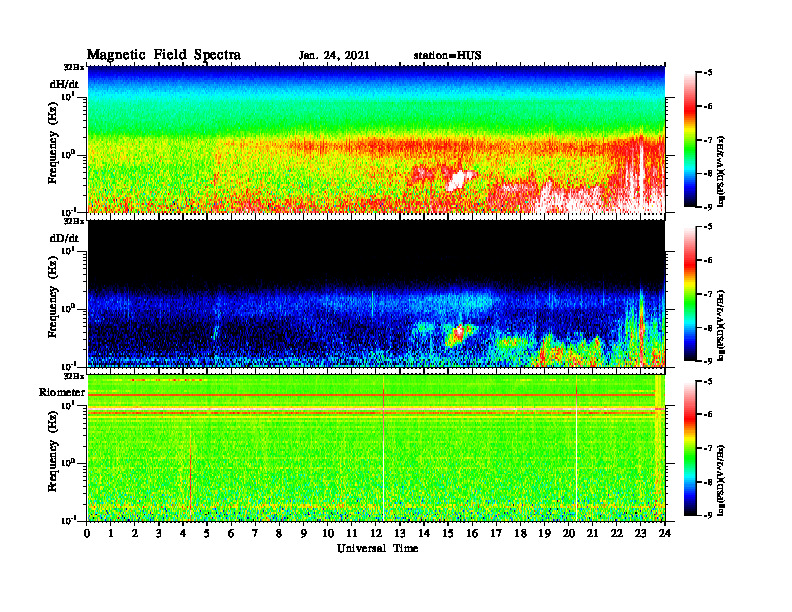Screen dimensions: 792x612
Task: Click the "dH/dt" panel label
Action: [64, 84]
